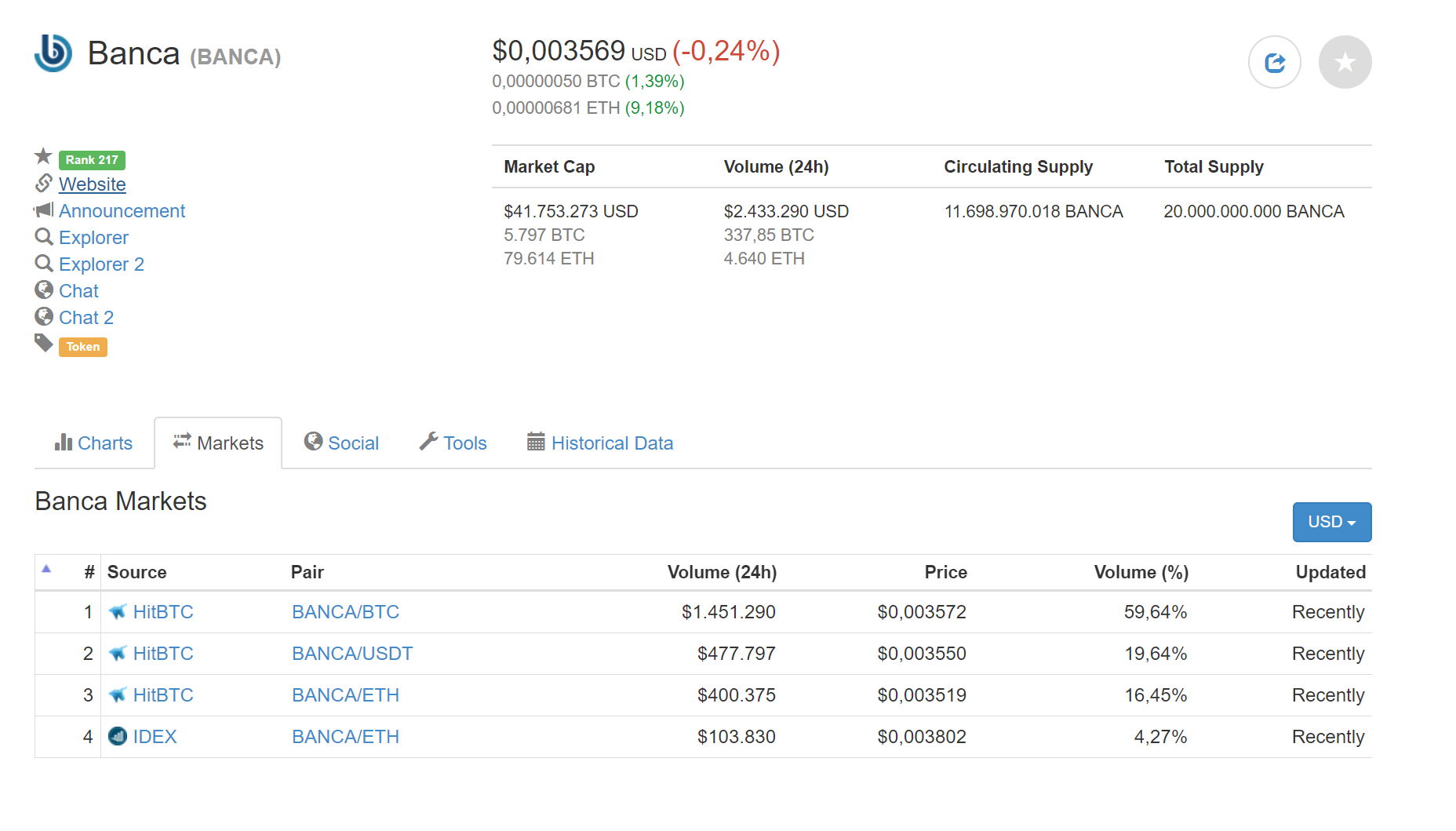Sort markets by Volume (%) column

point(1141,572)
